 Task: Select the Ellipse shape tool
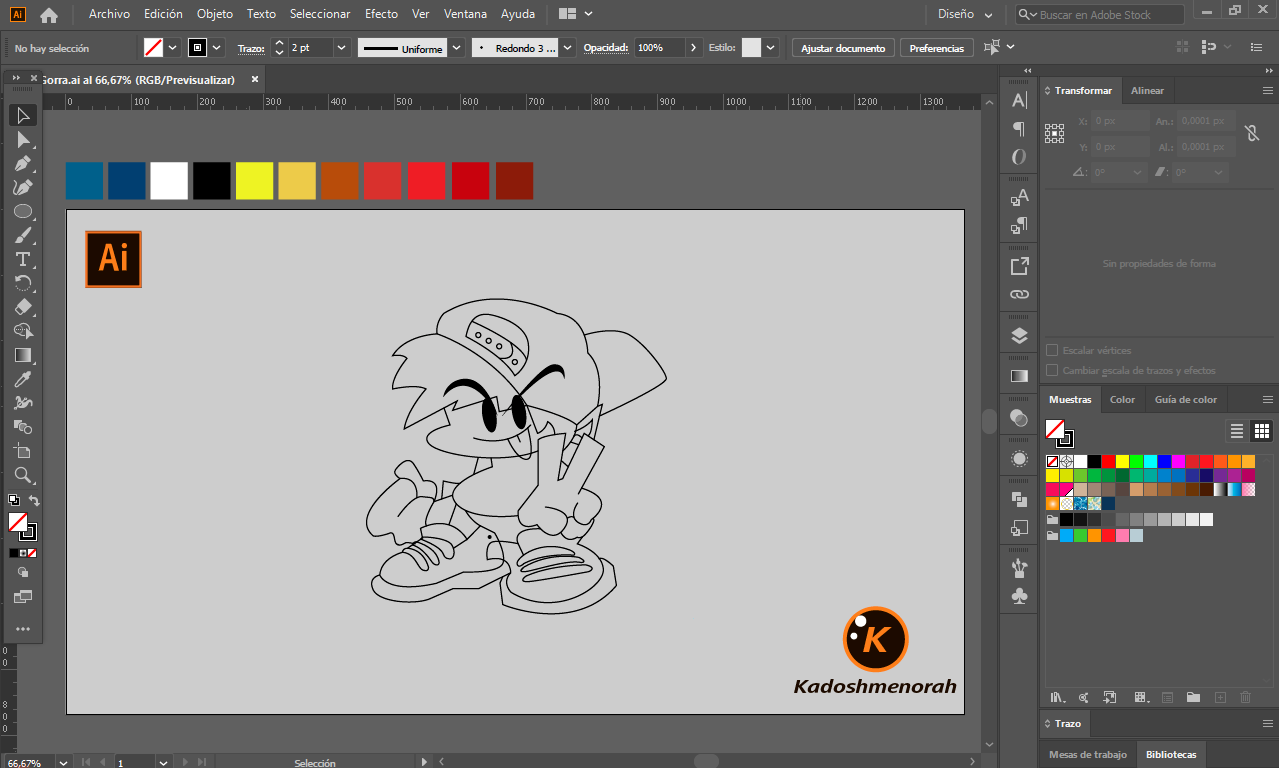pos(23,211)
